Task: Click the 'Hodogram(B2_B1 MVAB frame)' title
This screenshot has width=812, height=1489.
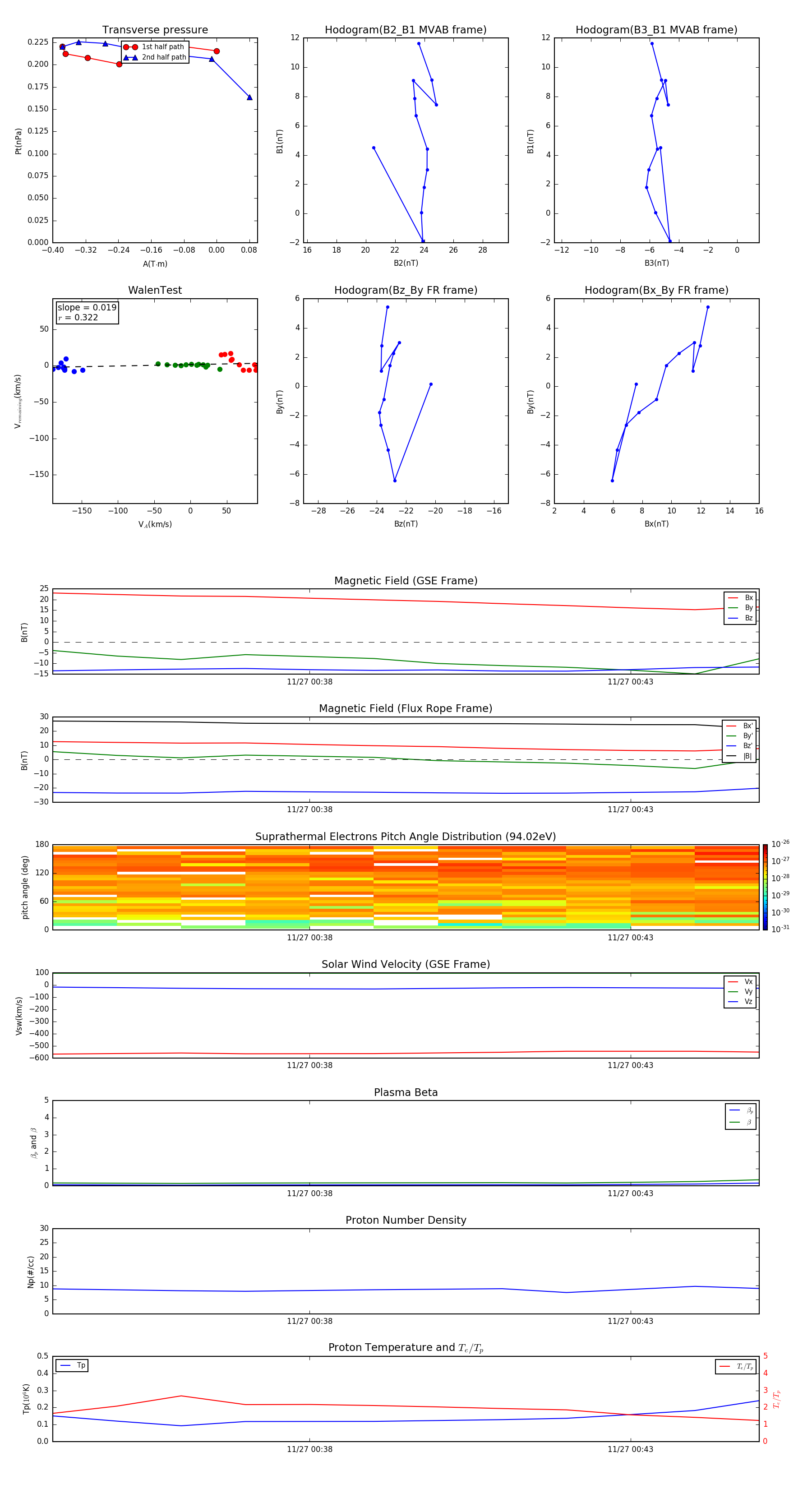Action: (406, 30)
